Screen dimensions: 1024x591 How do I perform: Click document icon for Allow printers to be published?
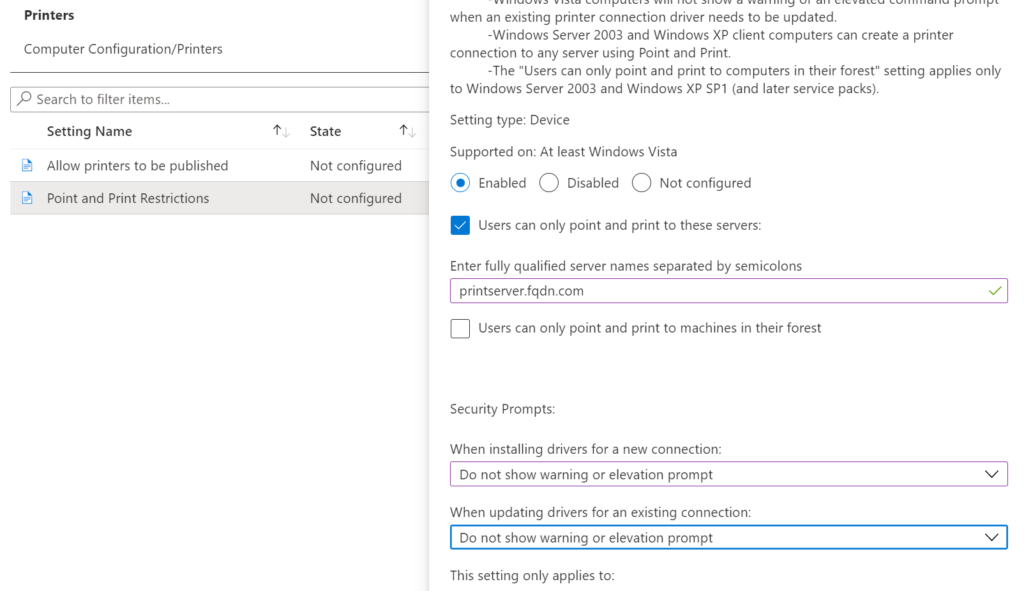point(27,165)
